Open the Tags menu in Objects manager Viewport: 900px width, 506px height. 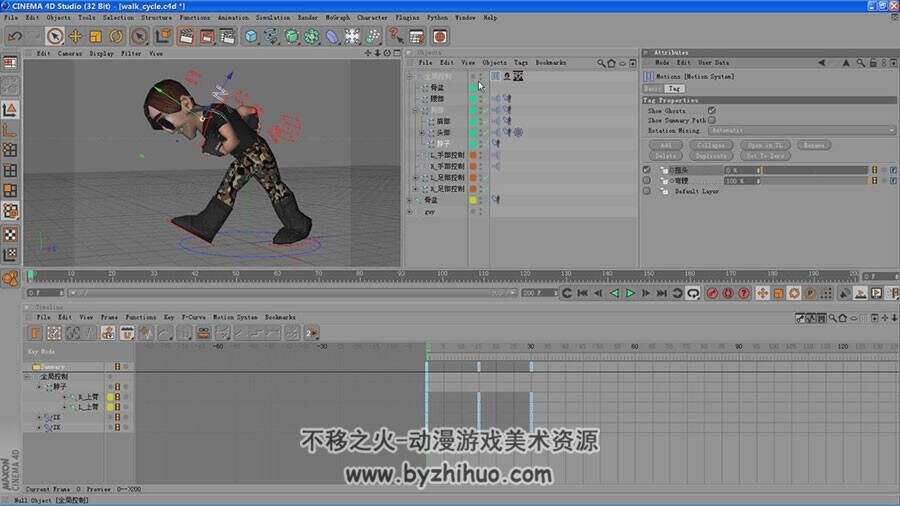521,63
